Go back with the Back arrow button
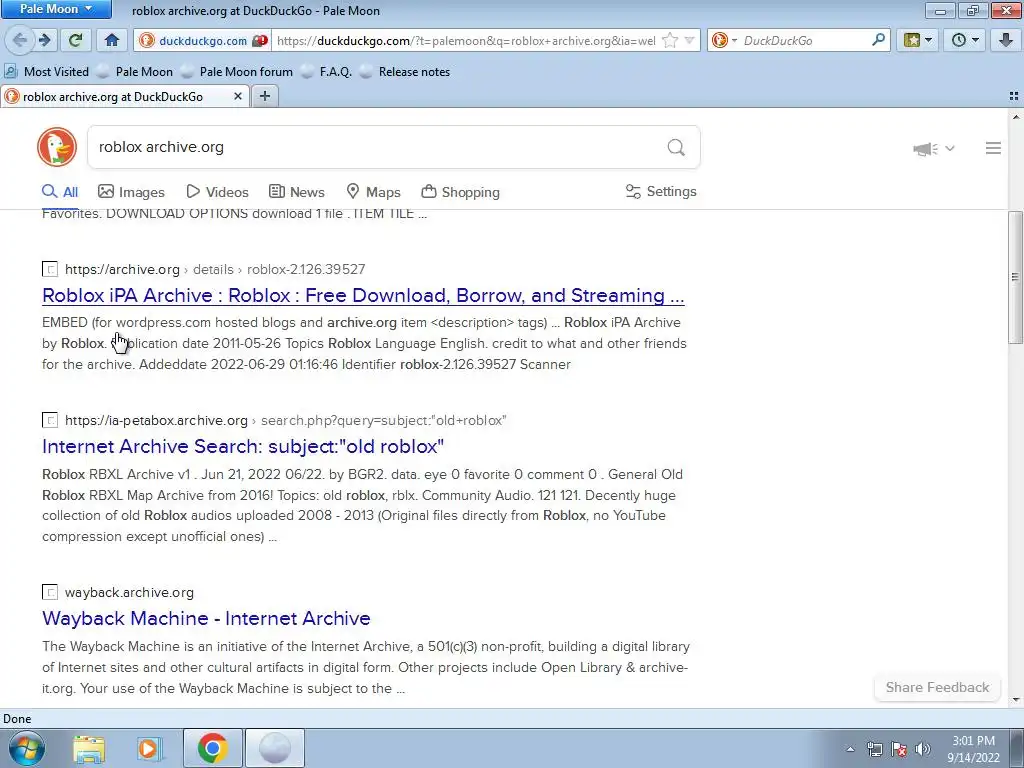This screenshot has width=1024, height=768. pyautogui.click(x=19, y=40)
